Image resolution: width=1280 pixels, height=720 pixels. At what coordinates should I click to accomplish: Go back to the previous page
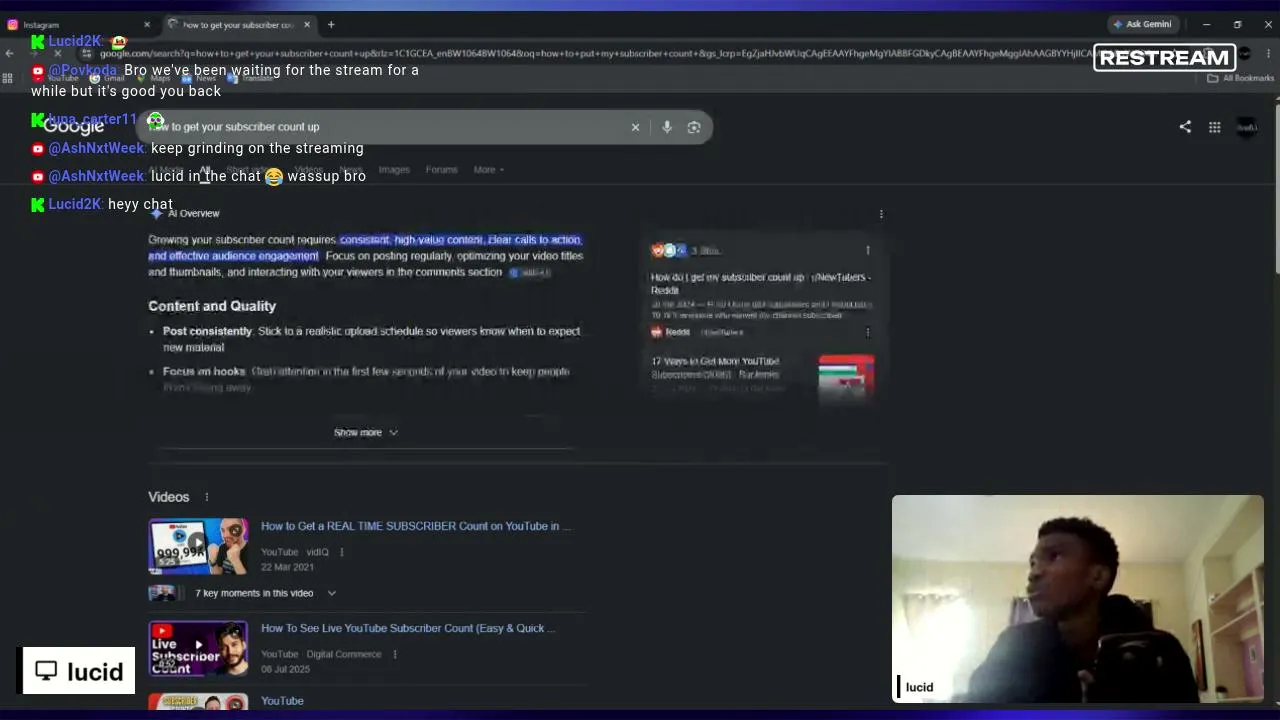pos(10,53)
